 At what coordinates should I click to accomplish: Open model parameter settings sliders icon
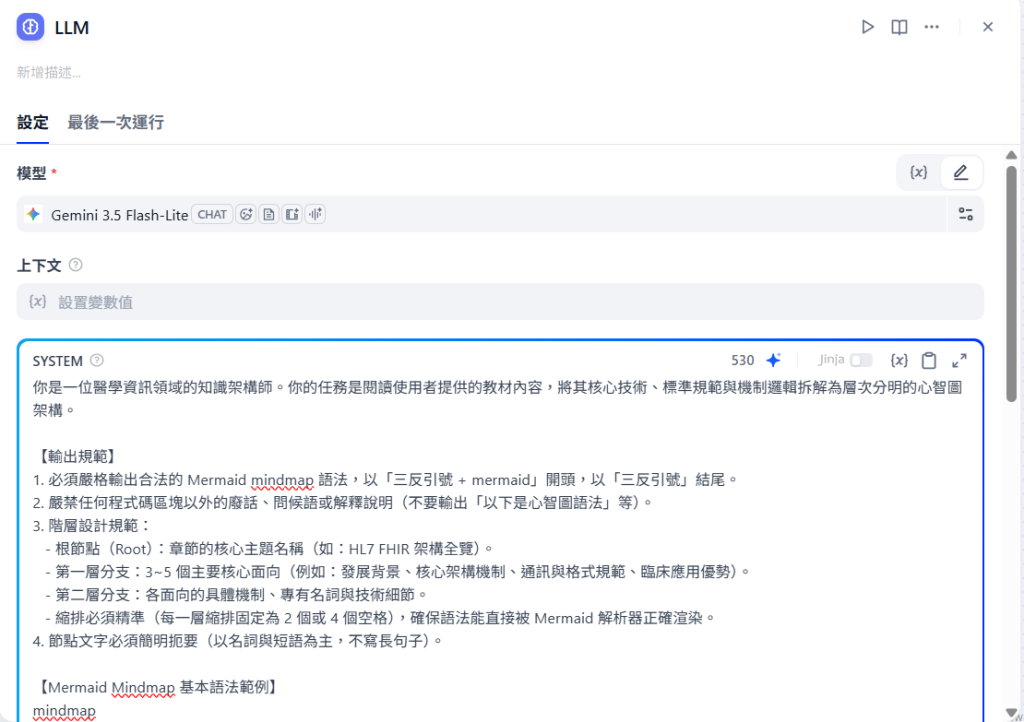click(x=965, y=214)
